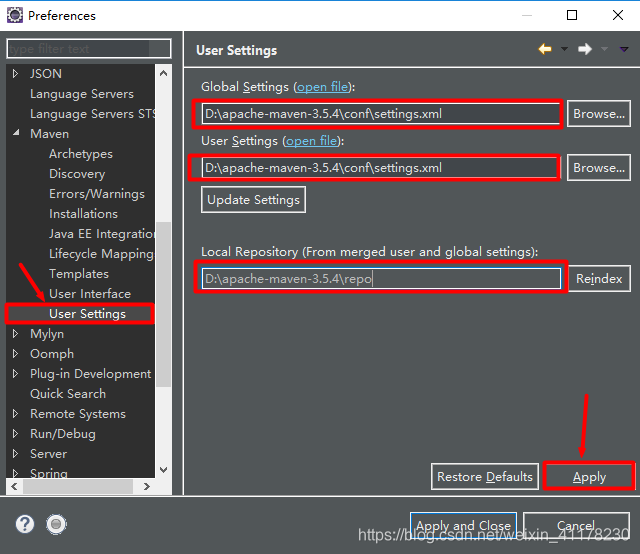Open the Archetypes preference page

tap(81, 154)
